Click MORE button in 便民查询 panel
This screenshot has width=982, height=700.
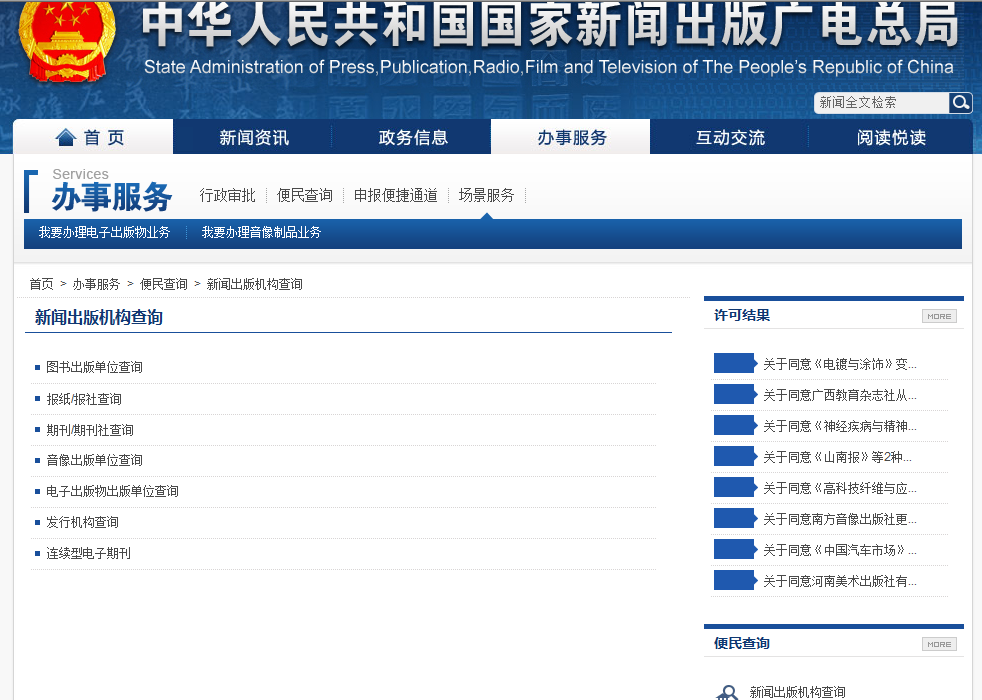click(x=939, y=644)
